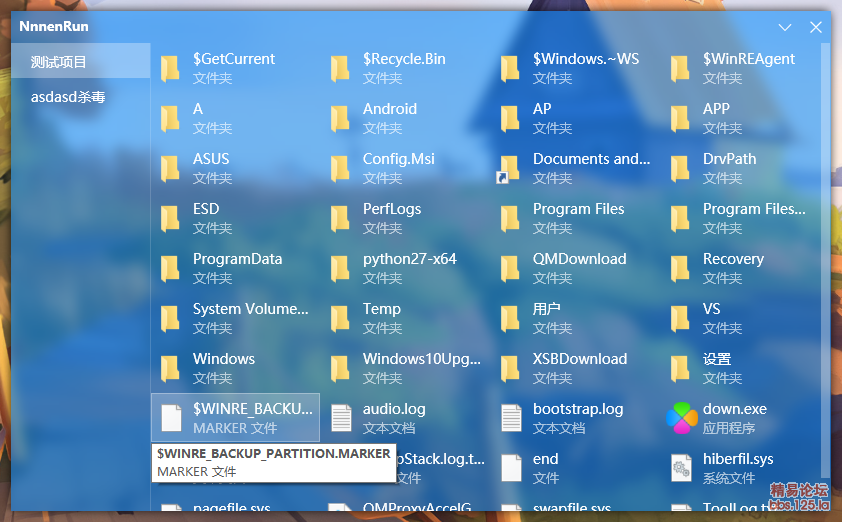Click the 用户 folder name
Screen dimensions: 842x522
(547, 309)
